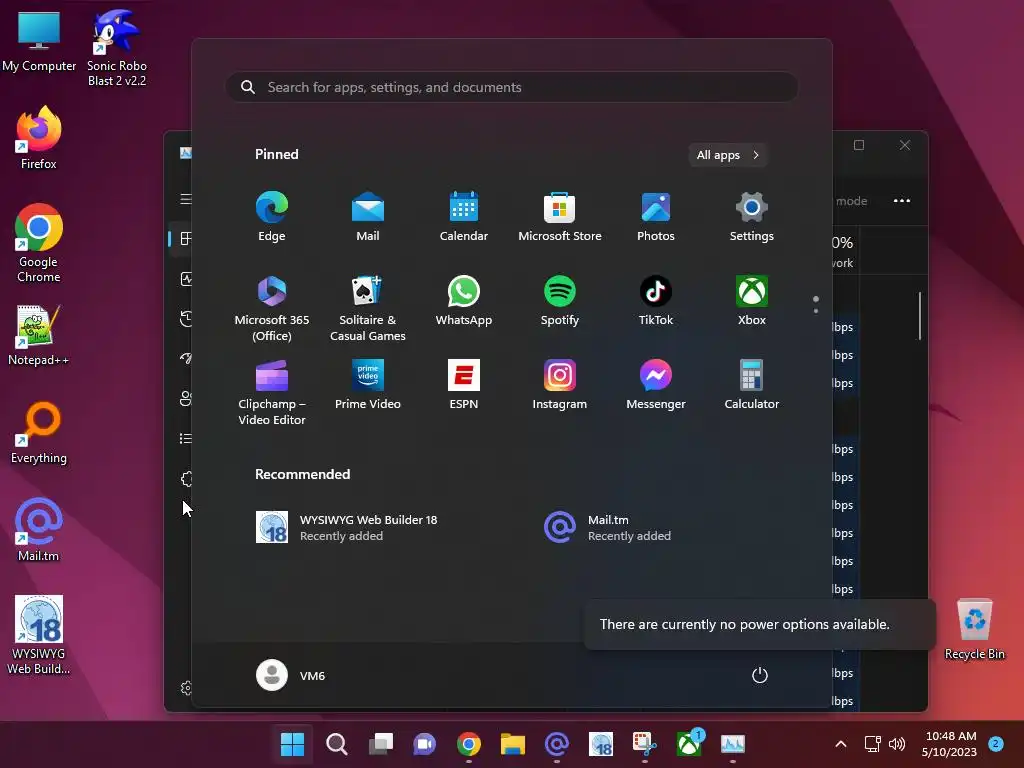Open the TikTok pinned app
Viewport: 1024px width, 768px height.
656,301
